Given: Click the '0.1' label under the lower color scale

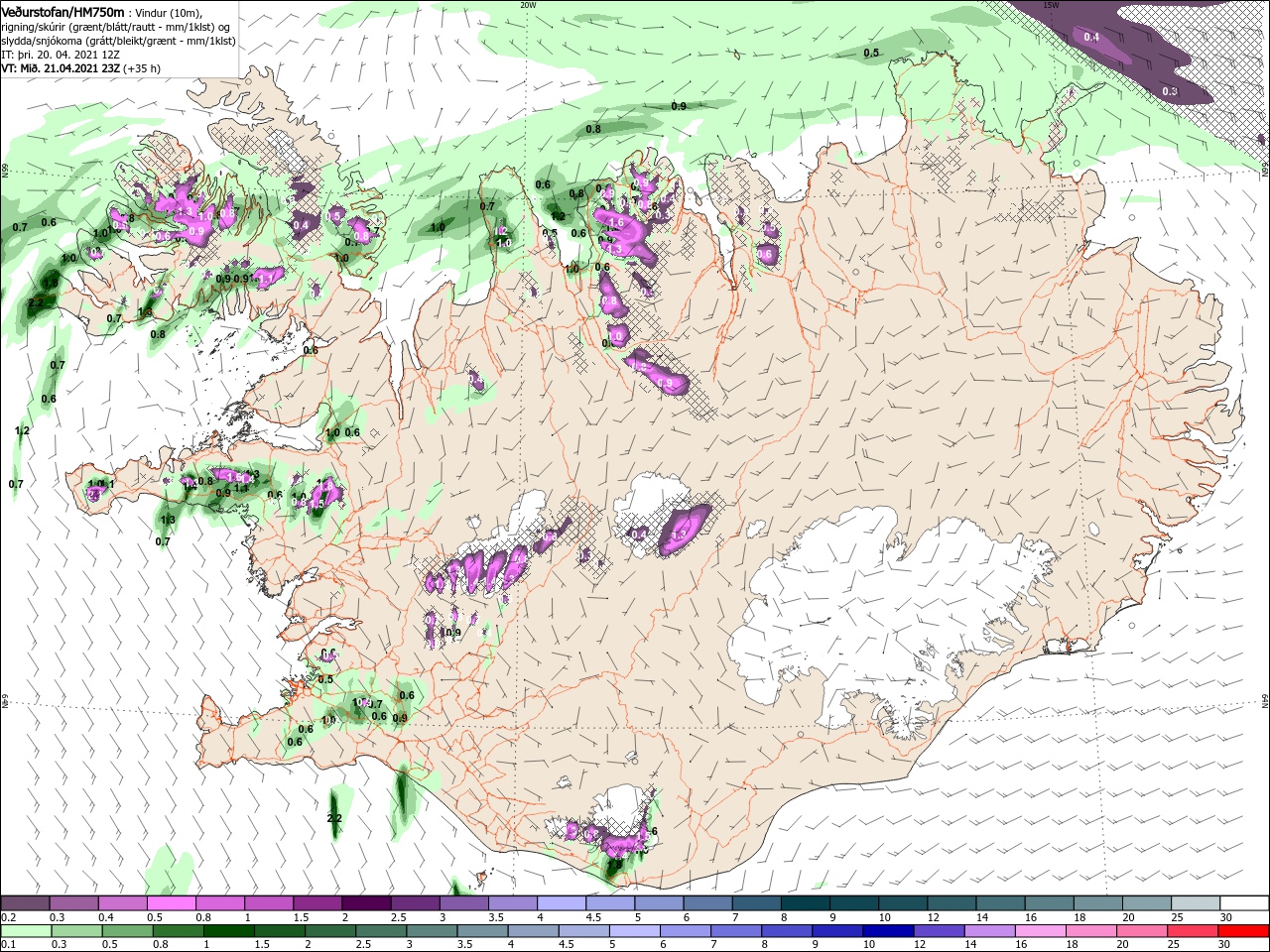Looking at the screenshot, I should click(x=7, y=945).
